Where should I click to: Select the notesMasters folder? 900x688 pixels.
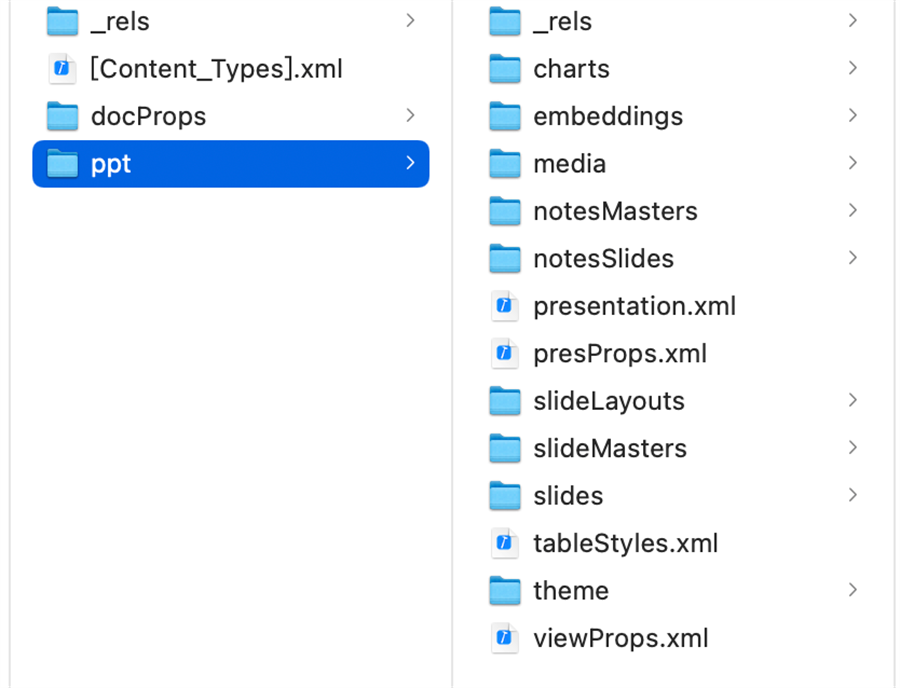(x=614, y=211)
